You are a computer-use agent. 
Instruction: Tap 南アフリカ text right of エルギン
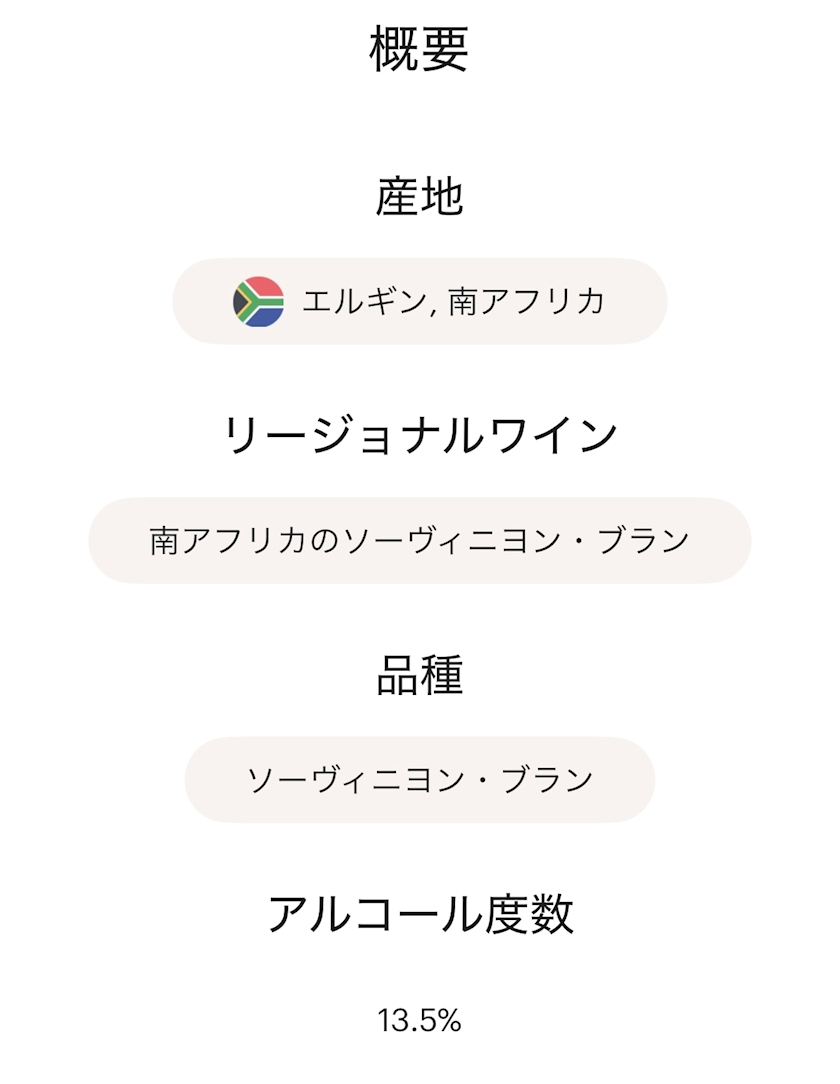tap(527, 301)
